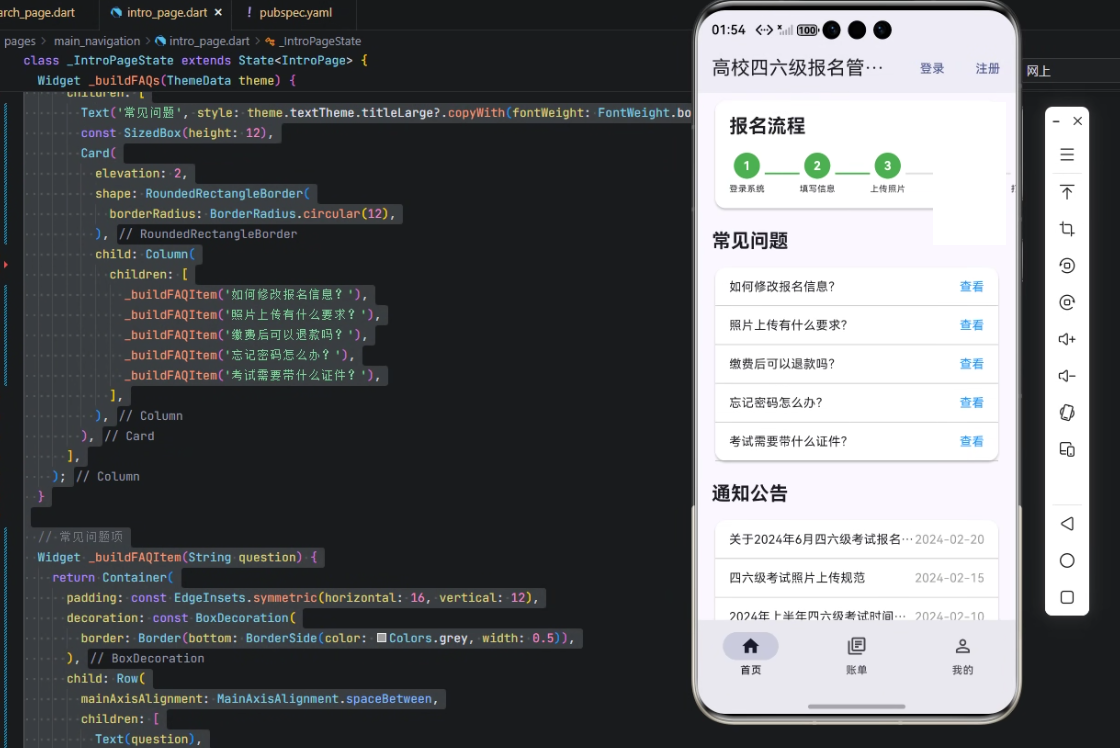Image resolution: width=1120 pixels, height=748 pixels.
Task: Click the screen rotation icon in emulator sidebar
Action: pos(1067,265)
